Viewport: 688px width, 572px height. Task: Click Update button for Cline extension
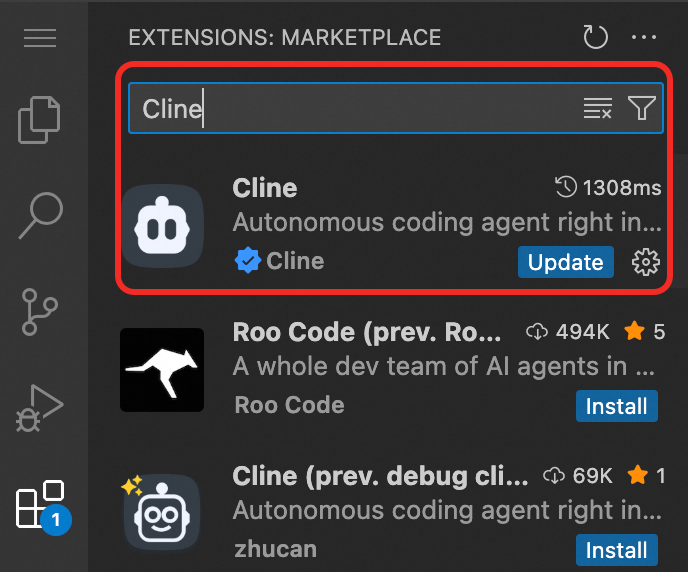[566, 262]
